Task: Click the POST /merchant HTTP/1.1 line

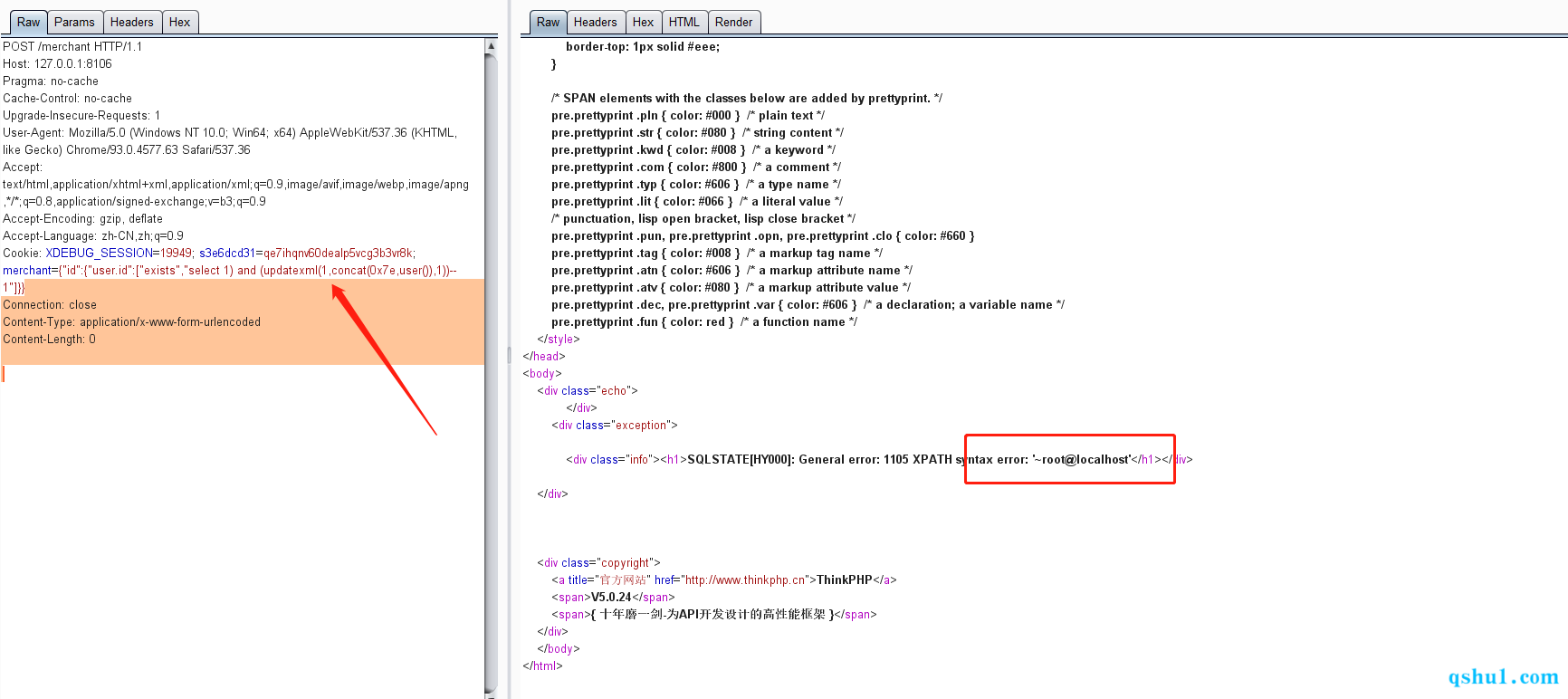Action: [x=72, y=46]
